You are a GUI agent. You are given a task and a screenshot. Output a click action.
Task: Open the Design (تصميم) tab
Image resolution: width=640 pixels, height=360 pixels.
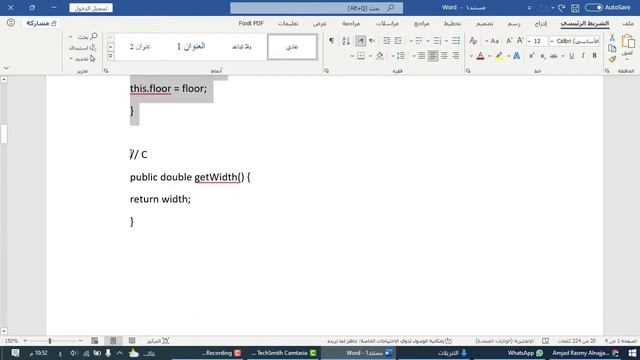pos(484,24)
